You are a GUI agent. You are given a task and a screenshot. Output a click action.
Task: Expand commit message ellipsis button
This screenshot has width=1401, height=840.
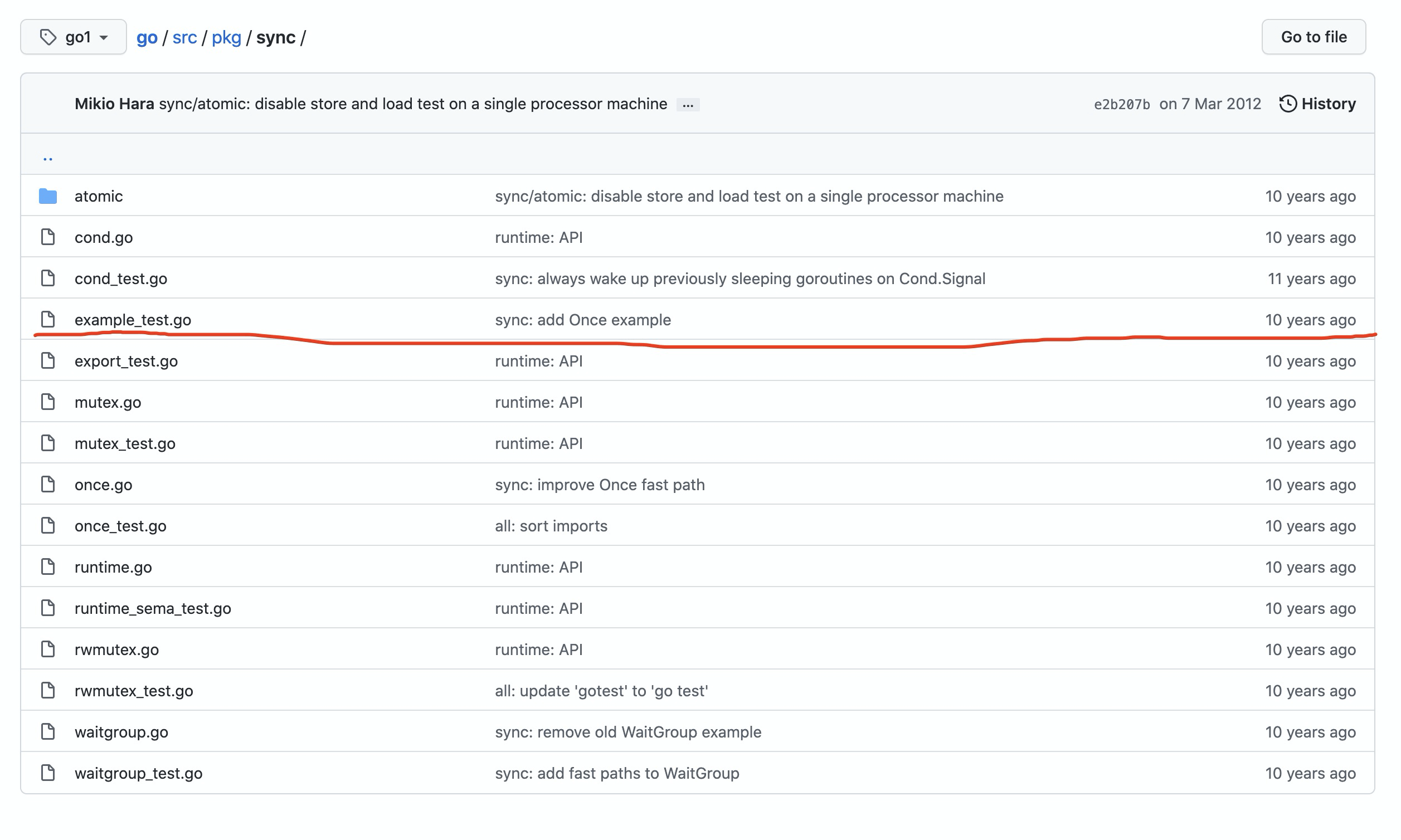point(688,105)
